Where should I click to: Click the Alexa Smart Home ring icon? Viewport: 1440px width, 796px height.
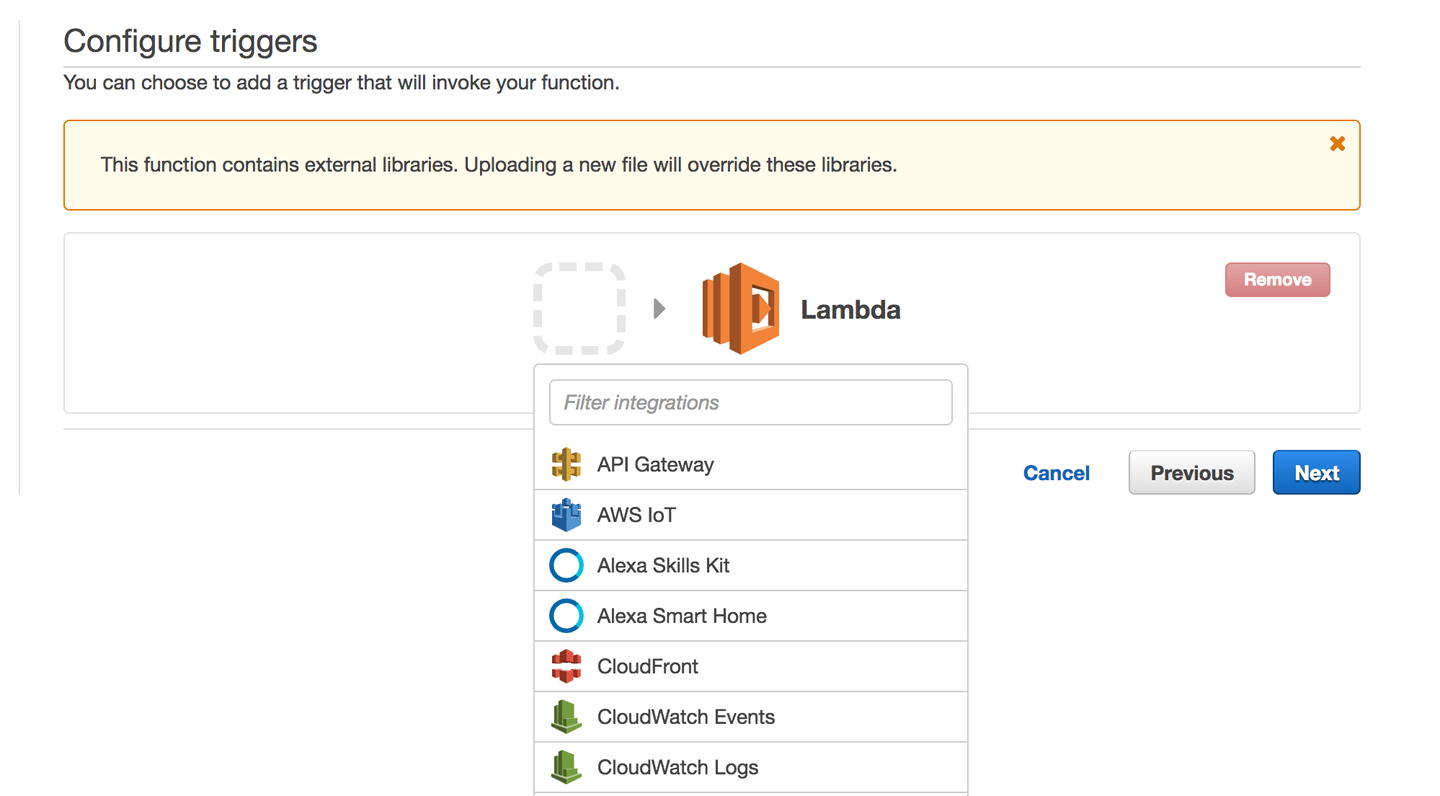tap(566, 616)
